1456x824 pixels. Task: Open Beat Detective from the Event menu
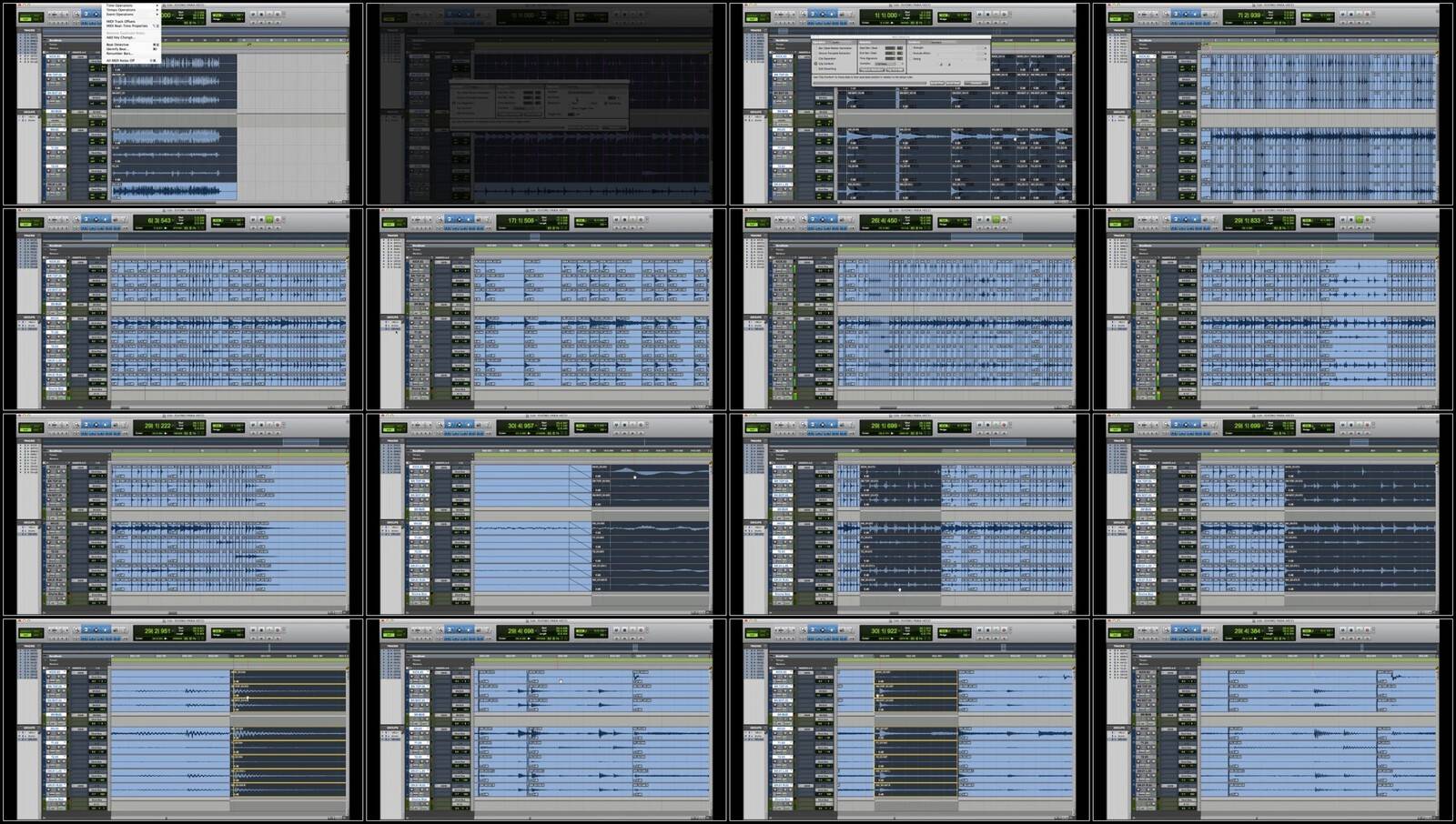pos(118,45)
